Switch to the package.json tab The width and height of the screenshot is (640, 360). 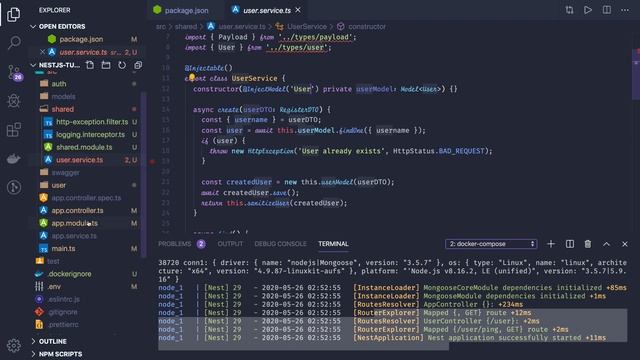pos(187,10)
